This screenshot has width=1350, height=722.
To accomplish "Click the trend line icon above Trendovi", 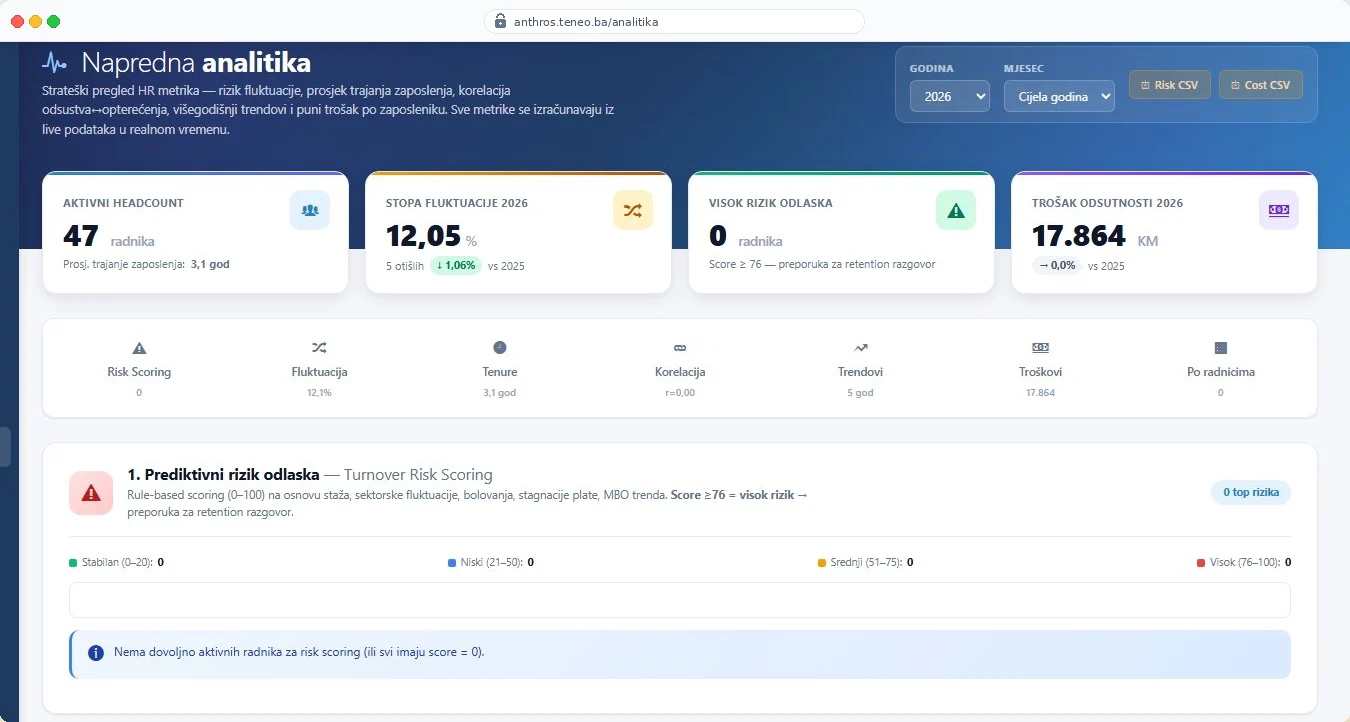I will point(860,348).
